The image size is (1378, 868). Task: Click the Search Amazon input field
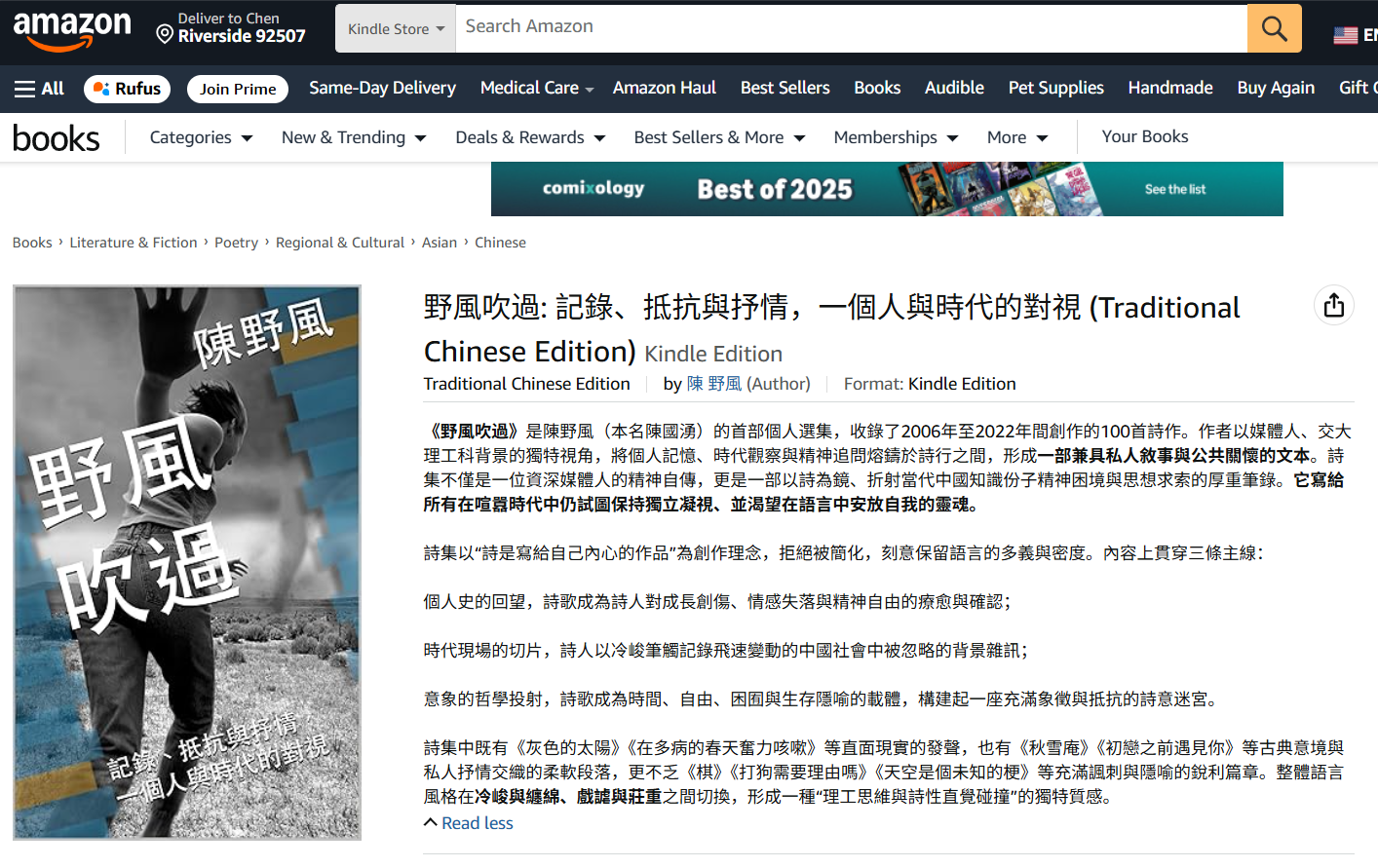pyautogui.click(x=850, y=27)
